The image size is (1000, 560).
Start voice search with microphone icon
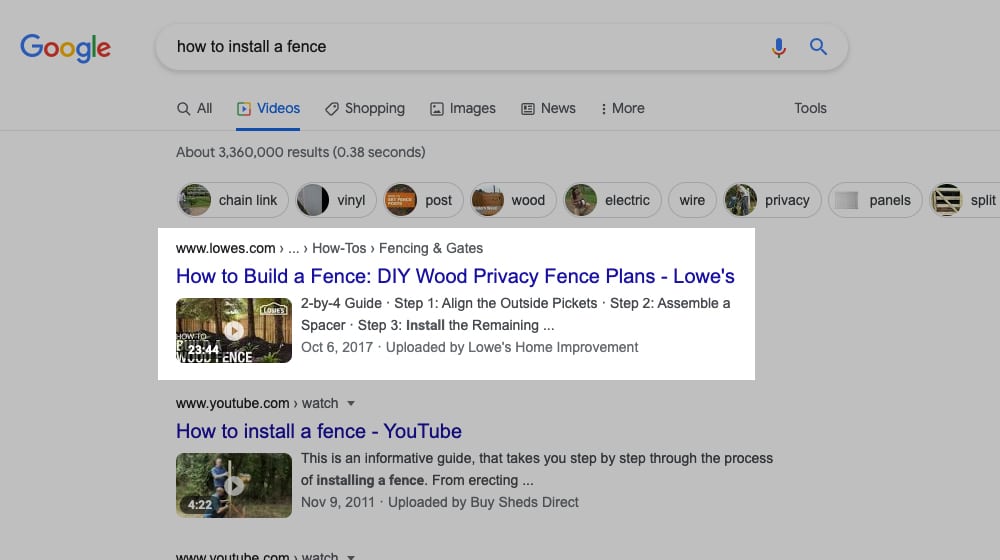778,47
